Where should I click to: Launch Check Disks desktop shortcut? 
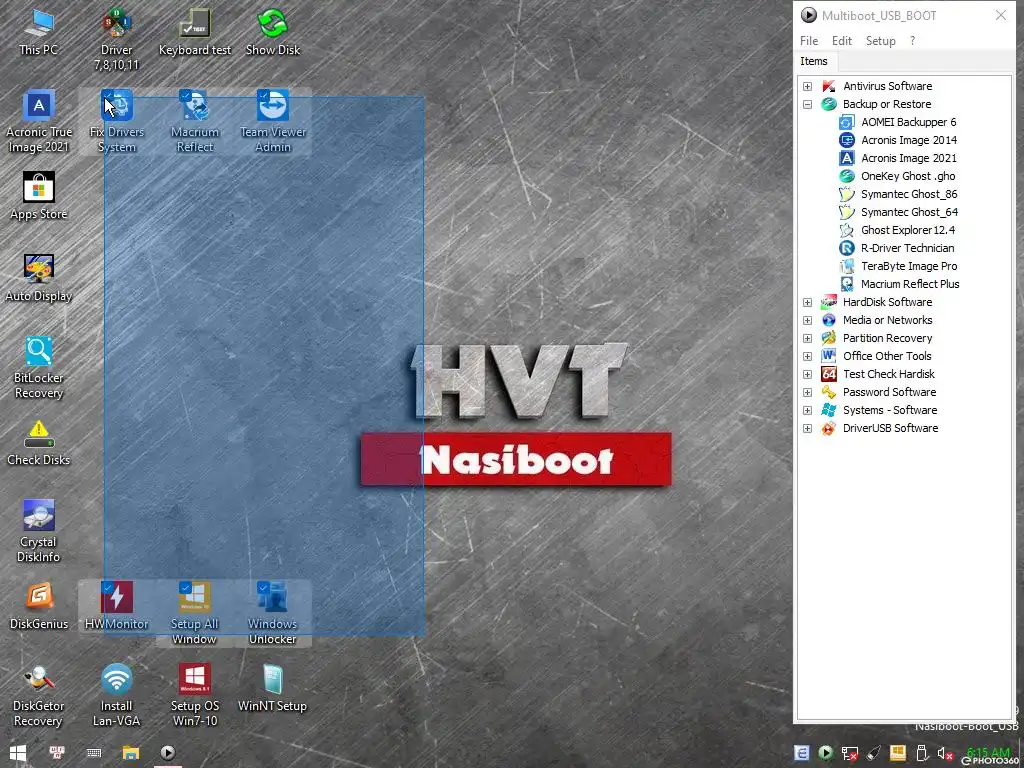39,443
